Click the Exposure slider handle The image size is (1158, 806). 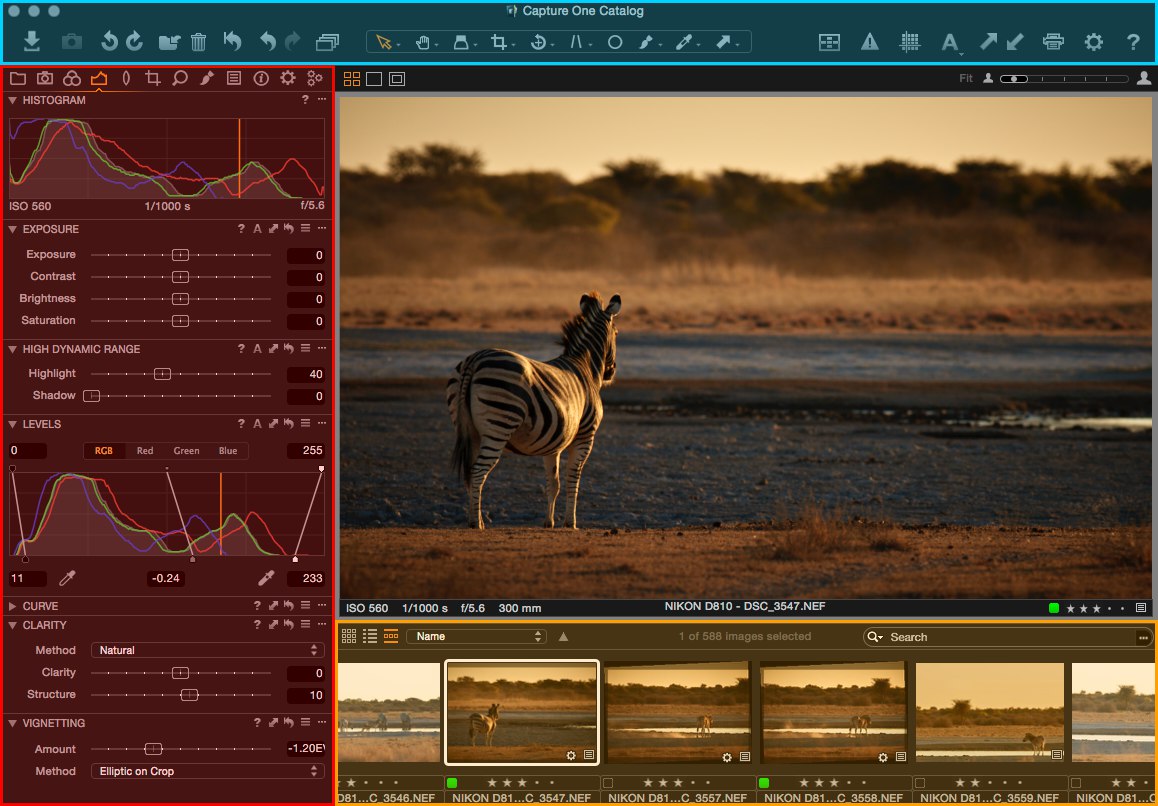click(180, 255)
